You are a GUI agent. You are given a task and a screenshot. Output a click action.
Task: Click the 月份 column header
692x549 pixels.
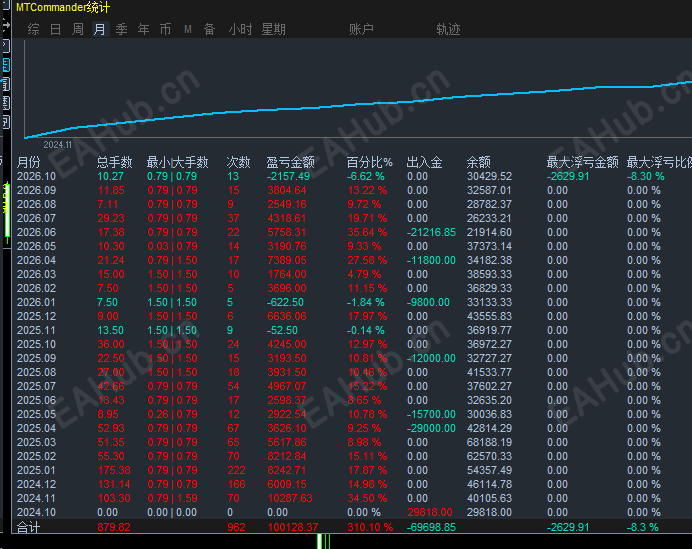point(28,162)
